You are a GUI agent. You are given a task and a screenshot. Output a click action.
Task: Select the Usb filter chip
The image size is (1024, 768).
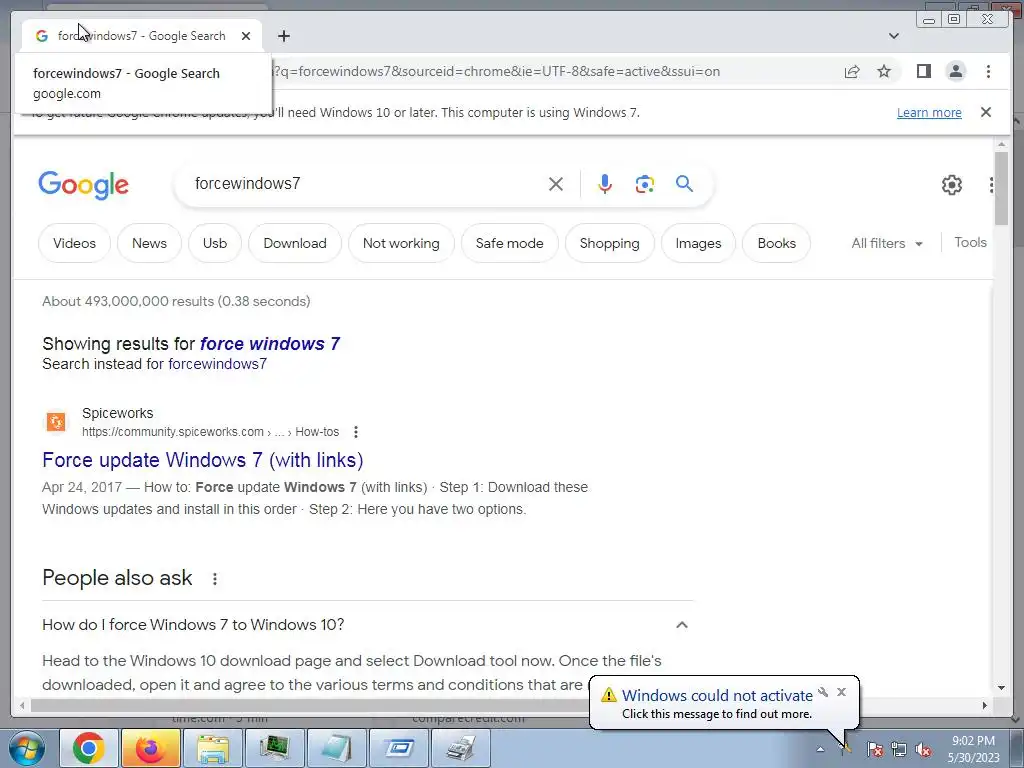click(x=215, y=243)
